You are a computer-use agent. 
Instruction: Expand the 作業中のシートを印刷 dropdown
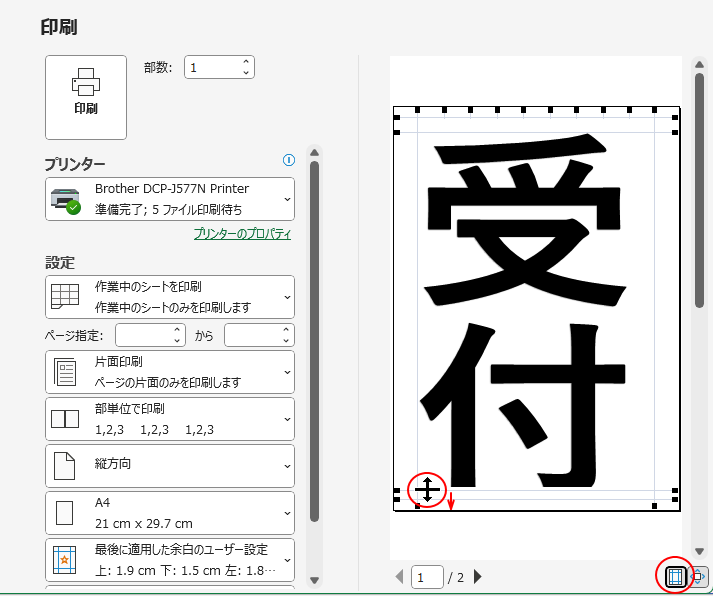170,297
